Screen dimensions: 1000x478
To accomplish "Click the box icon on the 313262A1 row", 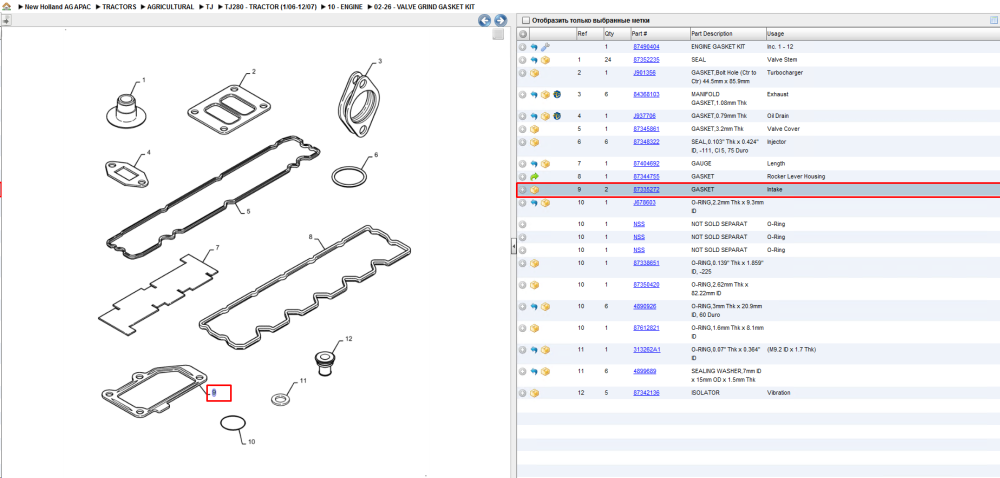I will [x=545, y=350].
